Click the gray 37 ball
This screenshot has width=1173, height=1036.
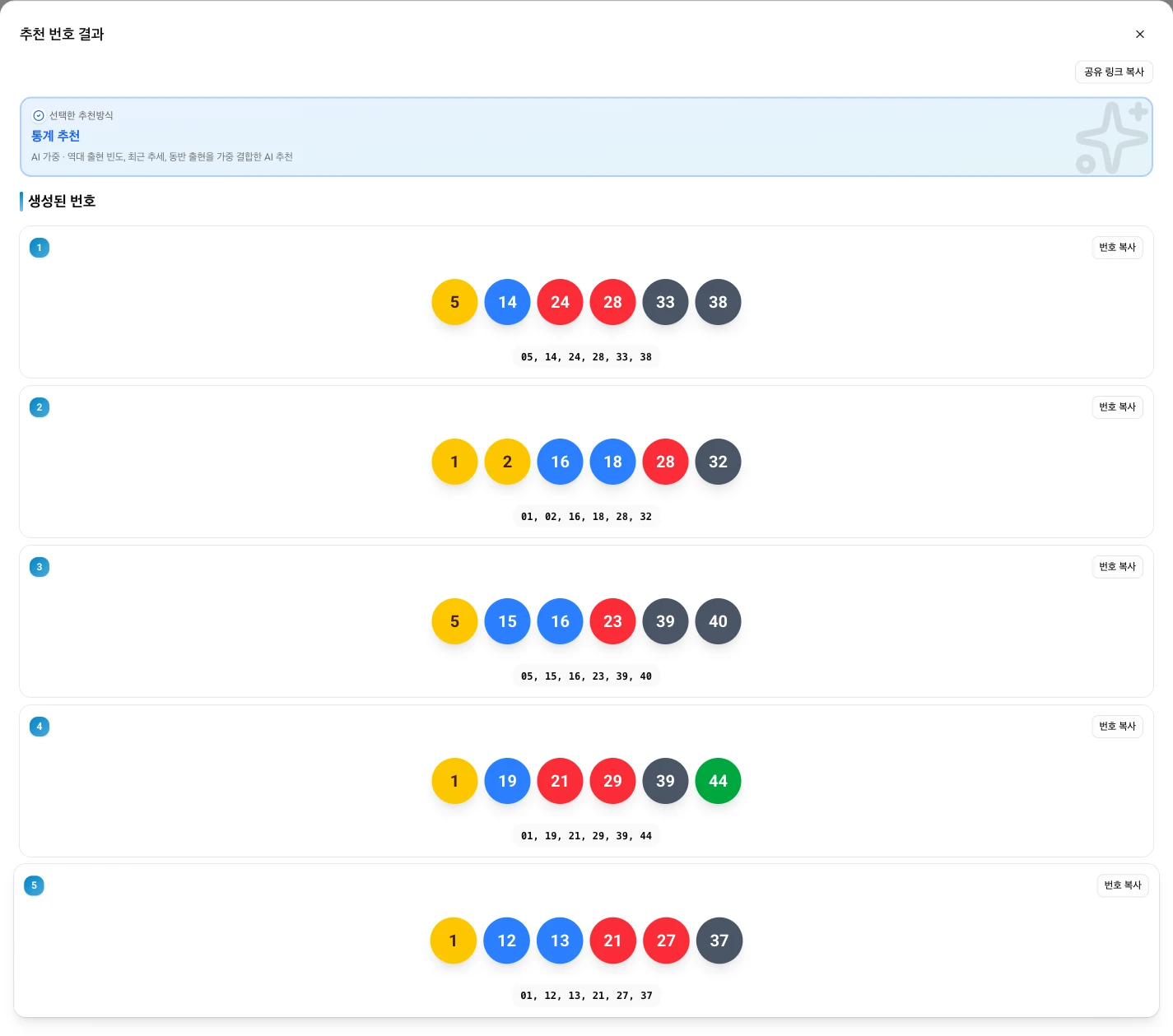coord(719,941)
